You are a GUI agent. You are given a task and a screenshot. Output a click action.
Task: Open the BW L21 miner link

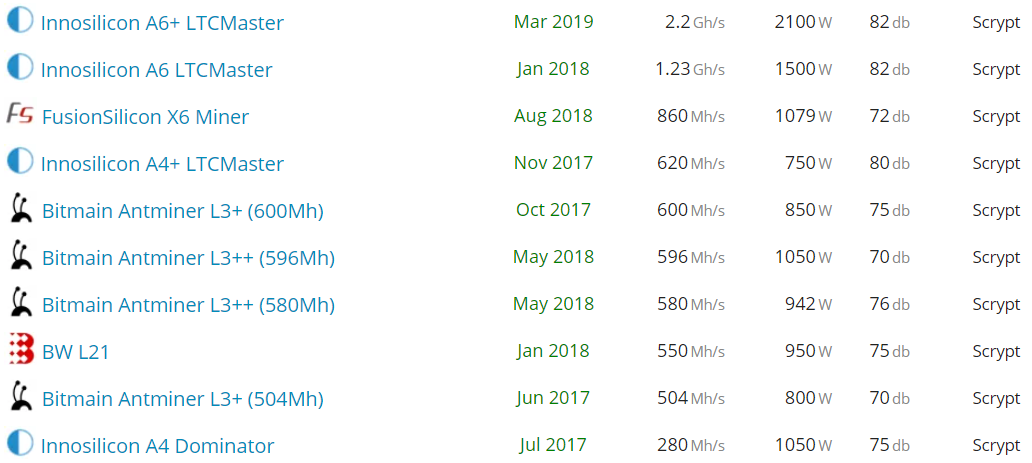tap(76, 352)
